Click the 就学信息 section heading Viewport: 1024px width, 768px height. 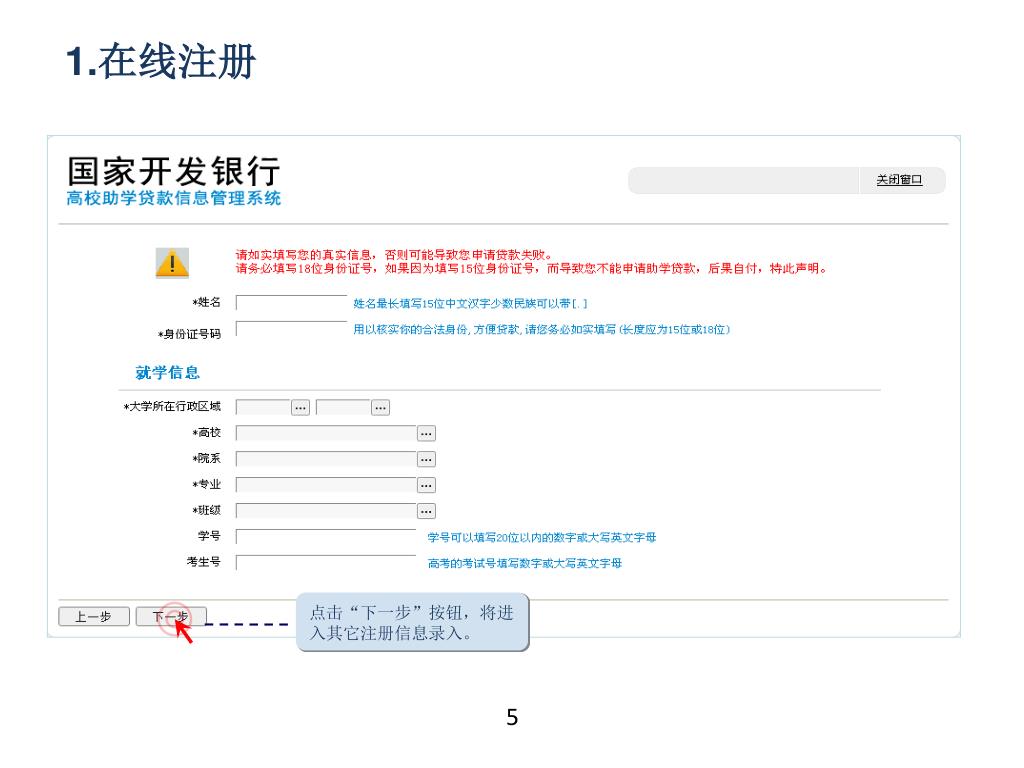tap(167, 373)
